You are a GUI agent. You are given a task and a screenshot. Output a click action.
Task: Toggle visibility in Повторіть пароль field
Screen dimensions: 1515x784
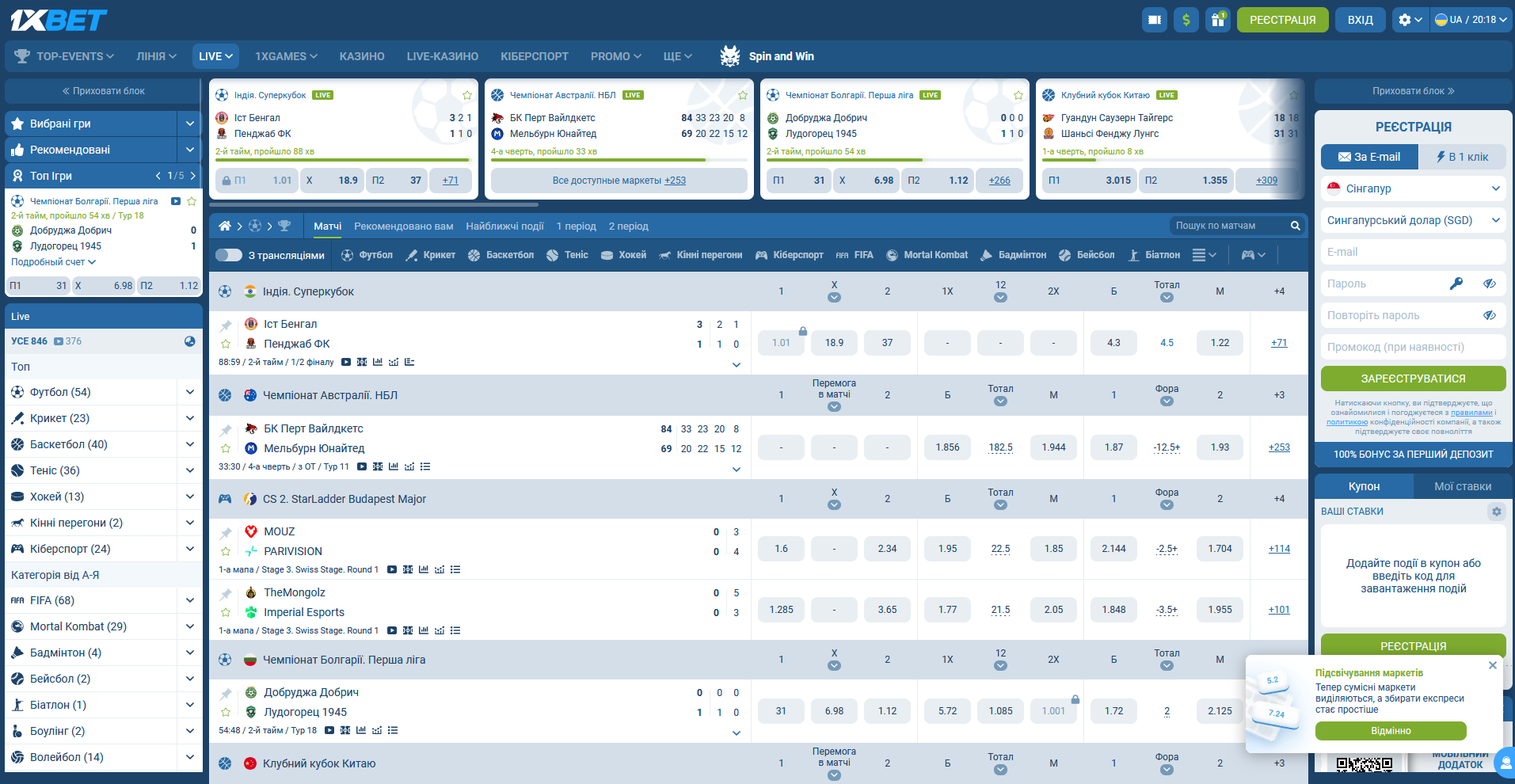coord(1489,315)
